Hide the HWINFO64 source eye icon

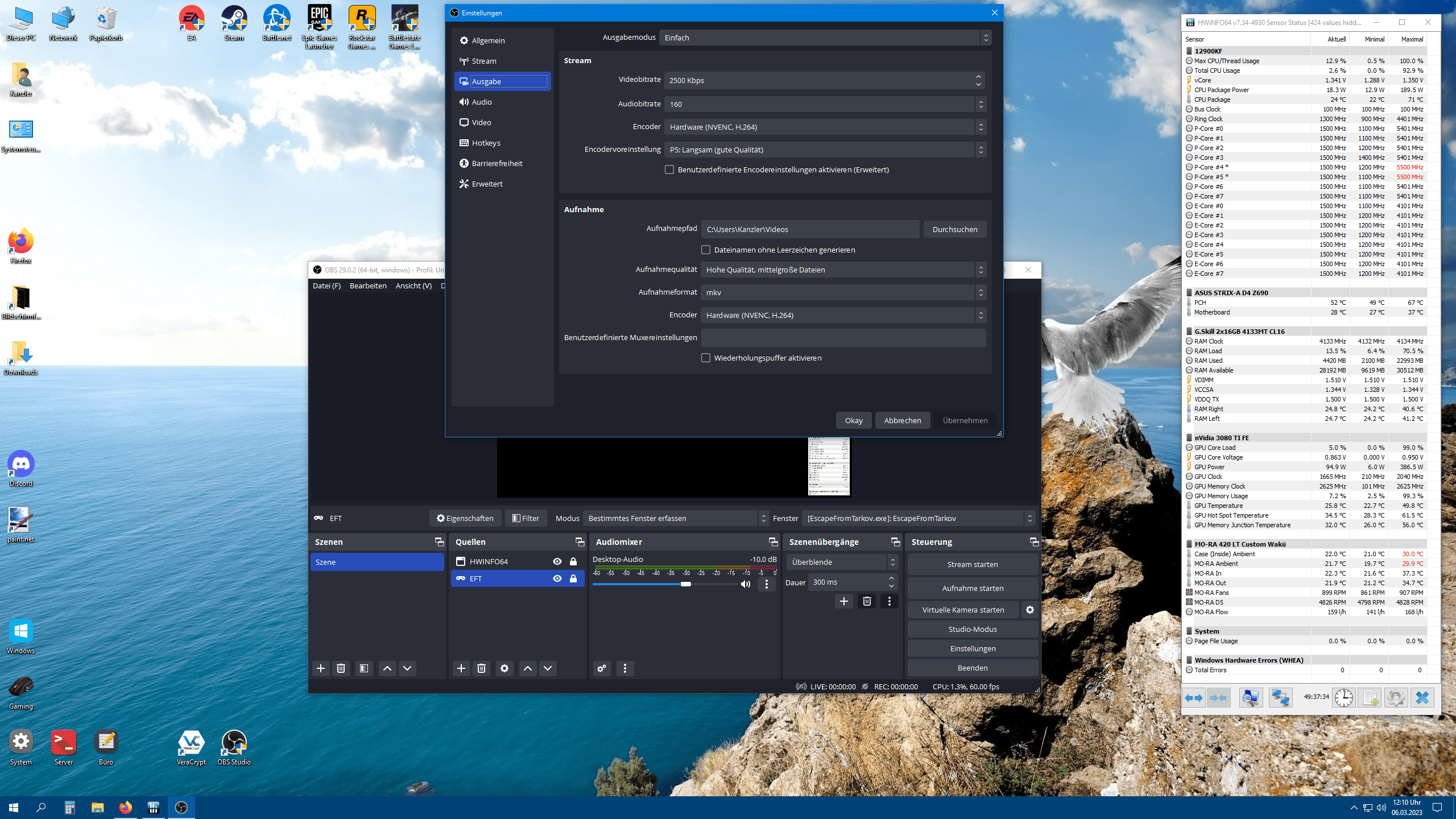tap(557, 561)
